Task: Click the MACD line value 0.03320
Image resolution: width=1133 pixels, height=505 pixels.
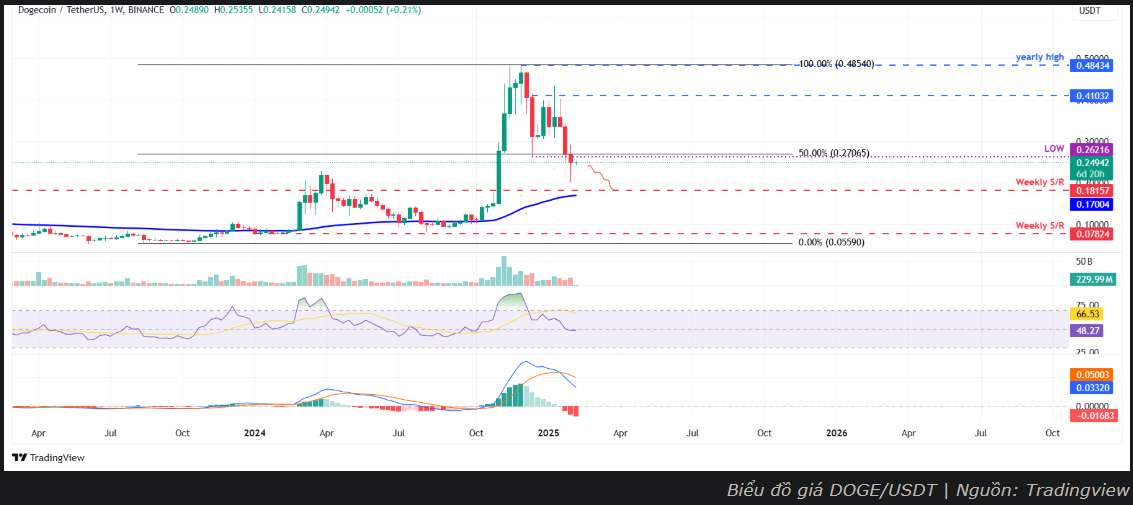Action: pos(1092,388)
